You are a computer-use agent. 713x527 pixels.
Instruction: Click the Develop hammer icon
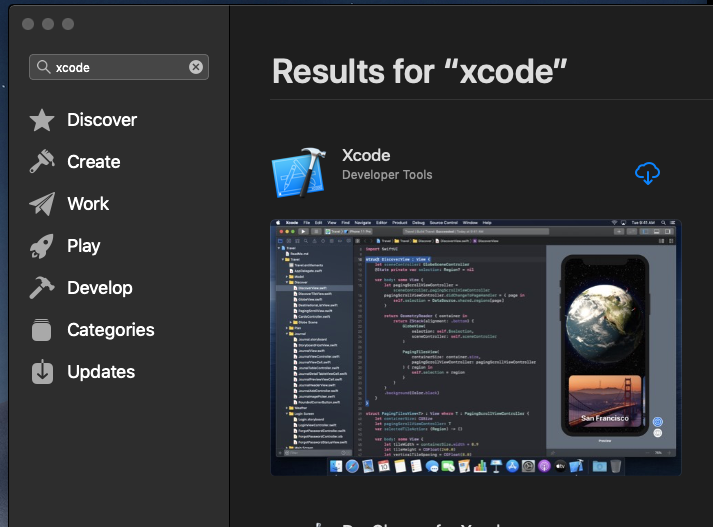(x=42, y=287)
